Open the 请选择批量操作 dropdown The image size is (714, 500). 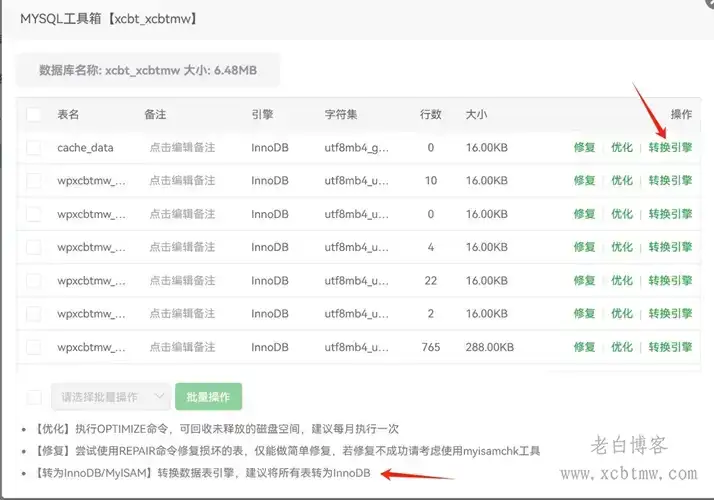coord(111,397)
